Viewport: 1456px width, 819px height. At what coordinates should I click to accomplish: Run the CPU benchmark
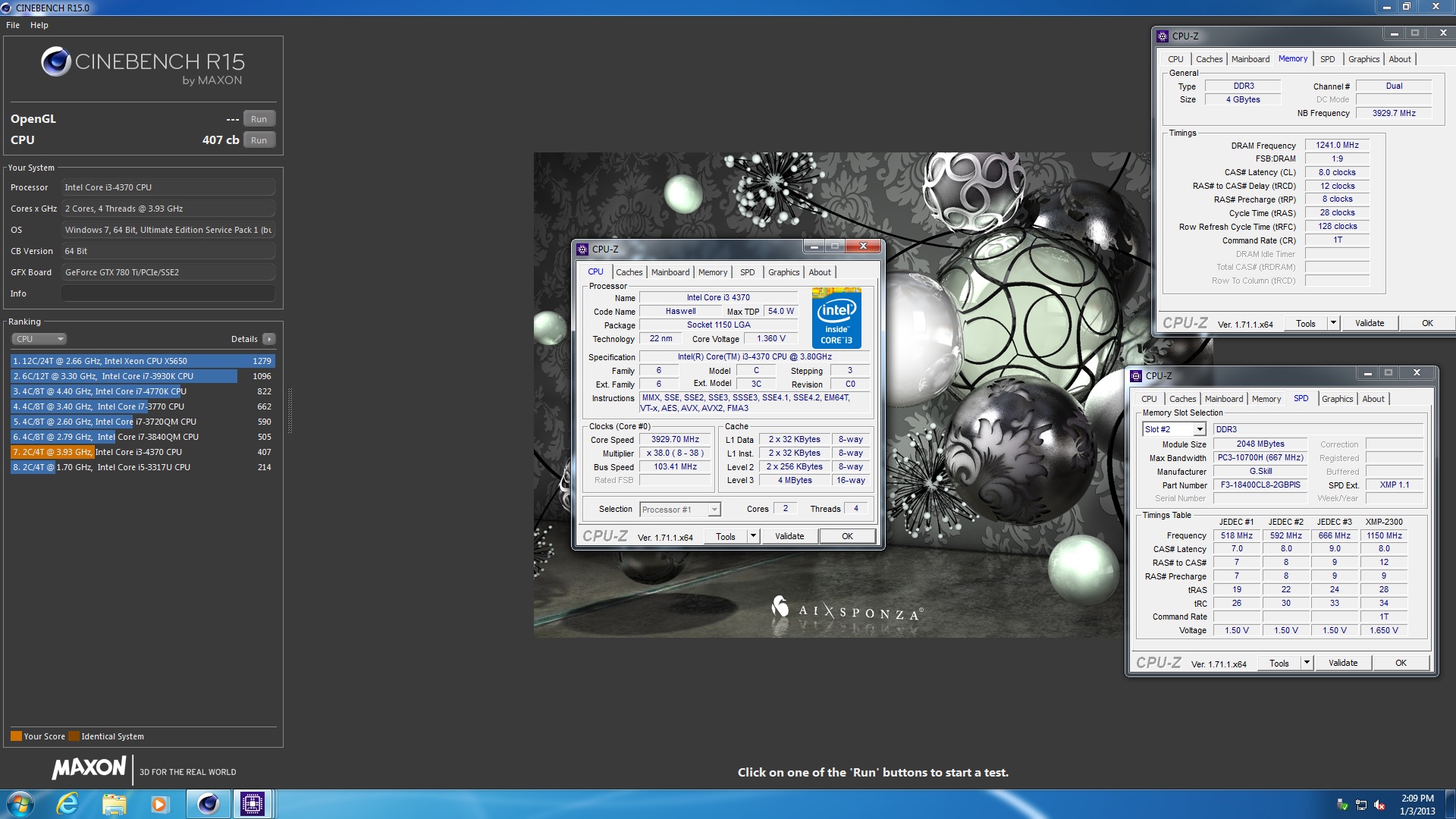tap(259, 140)
